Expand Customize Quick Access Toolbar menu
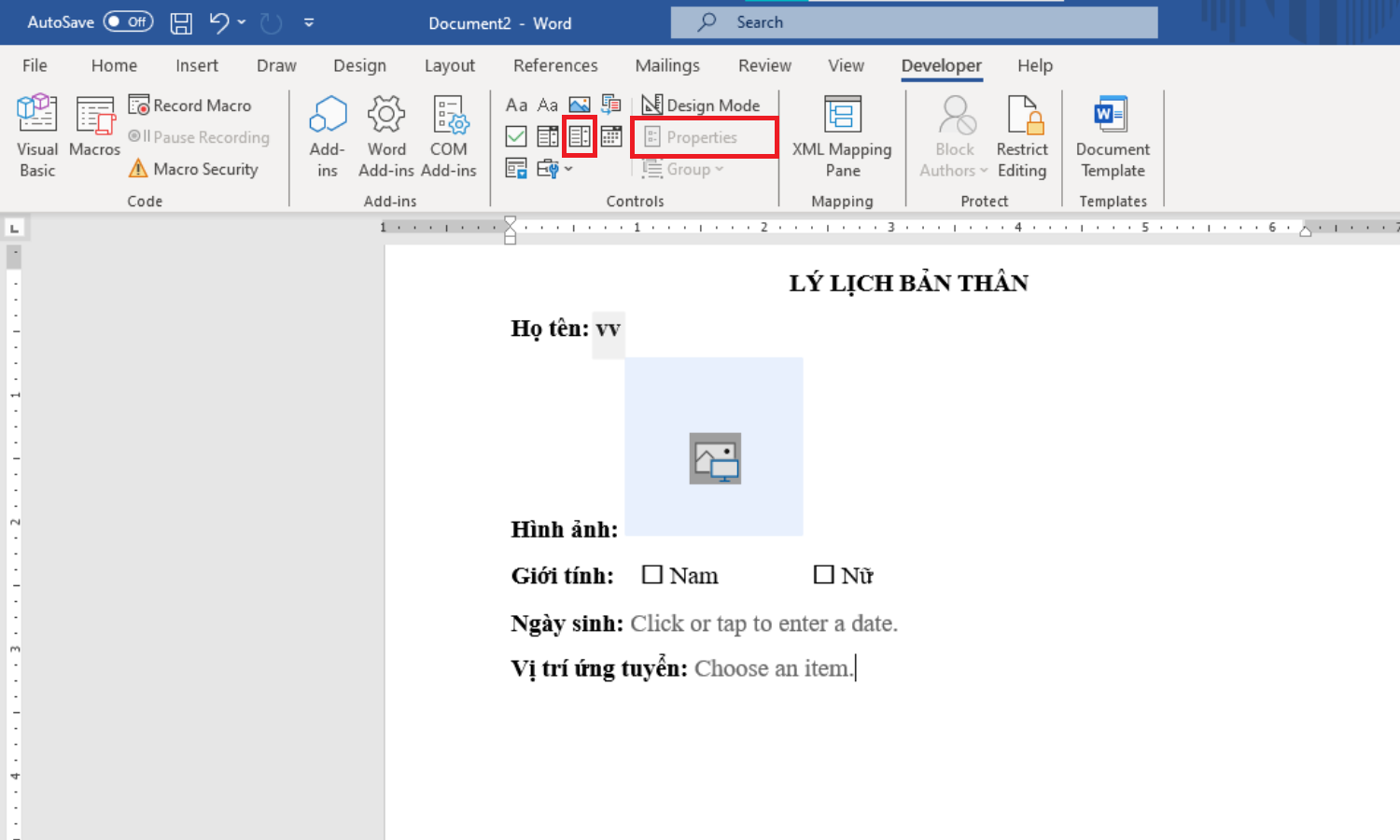 (x=309, y=22)
